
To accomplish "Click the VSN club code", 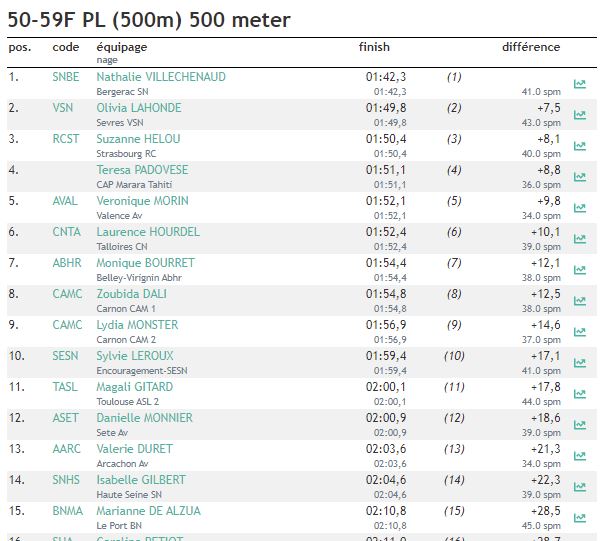I will 63,108.
